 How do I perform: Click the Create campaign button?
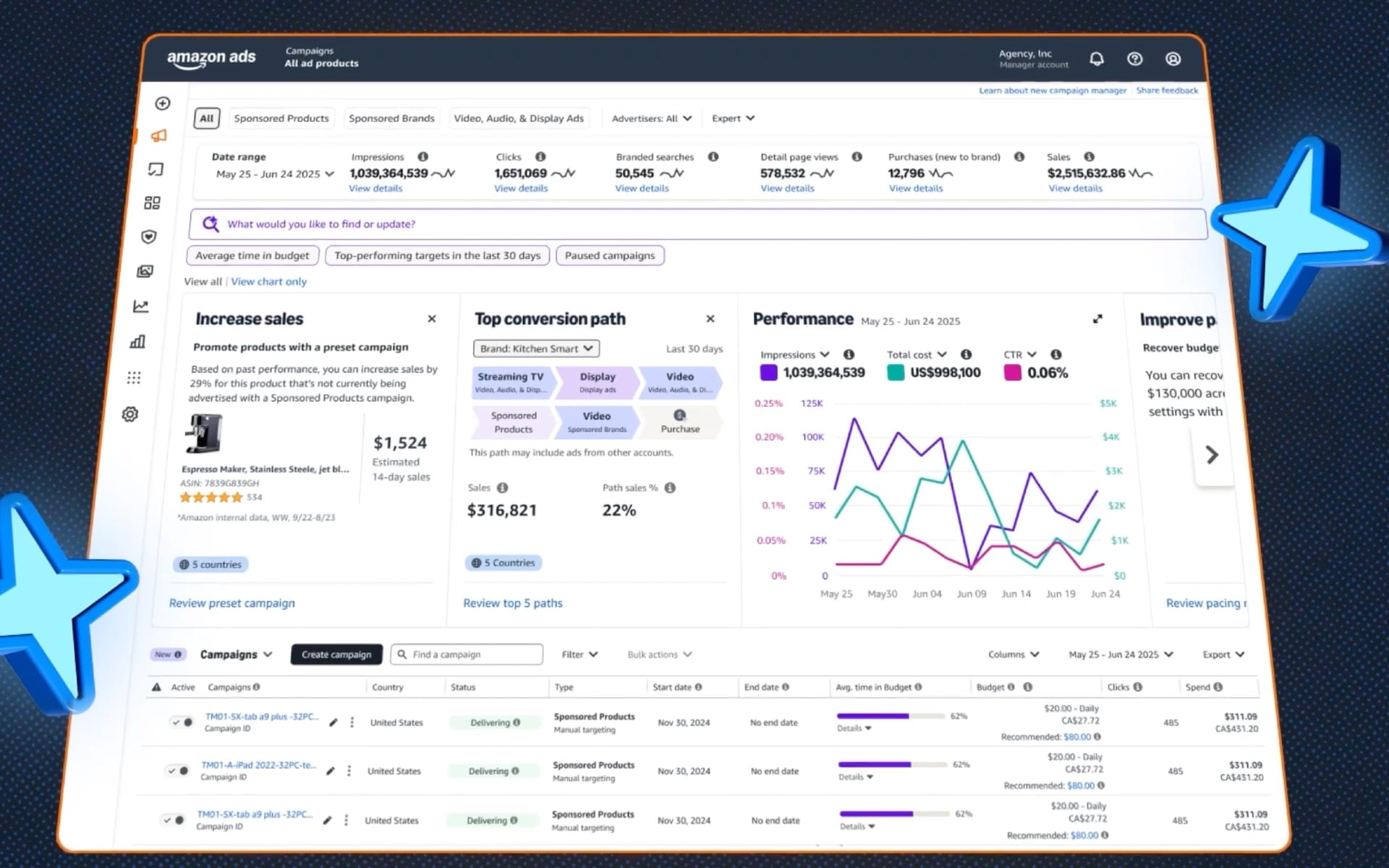click(x=336, y=654)
